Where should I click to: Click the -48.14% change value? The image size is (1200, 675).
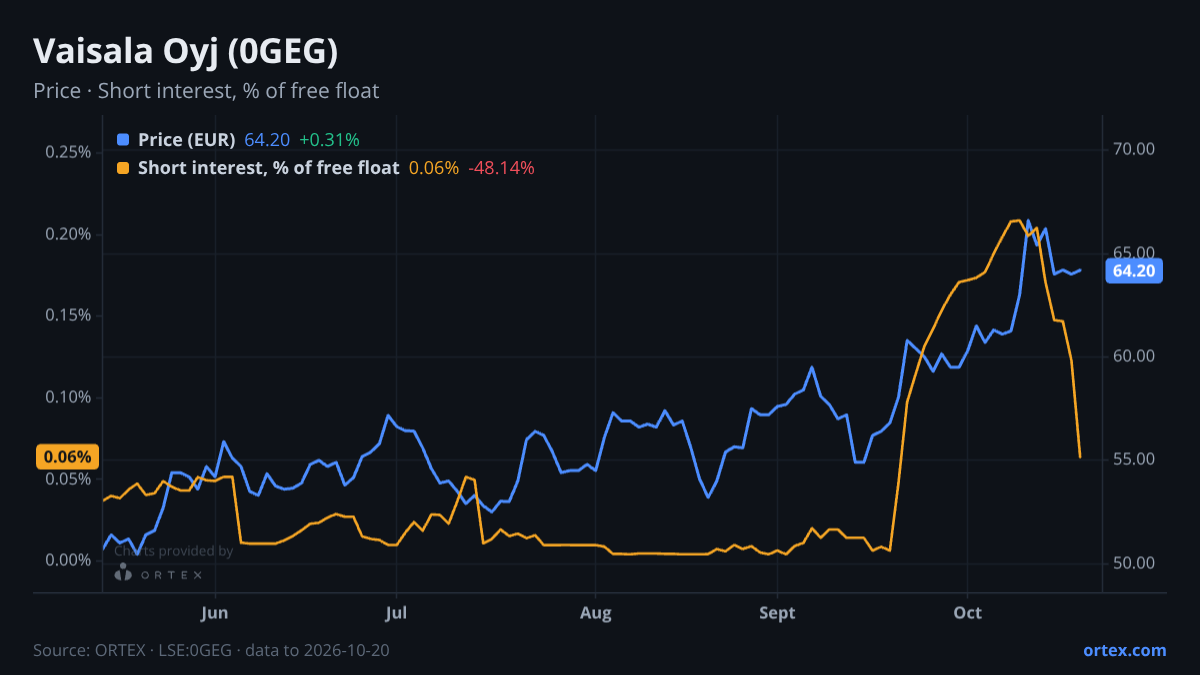point(501,168)
